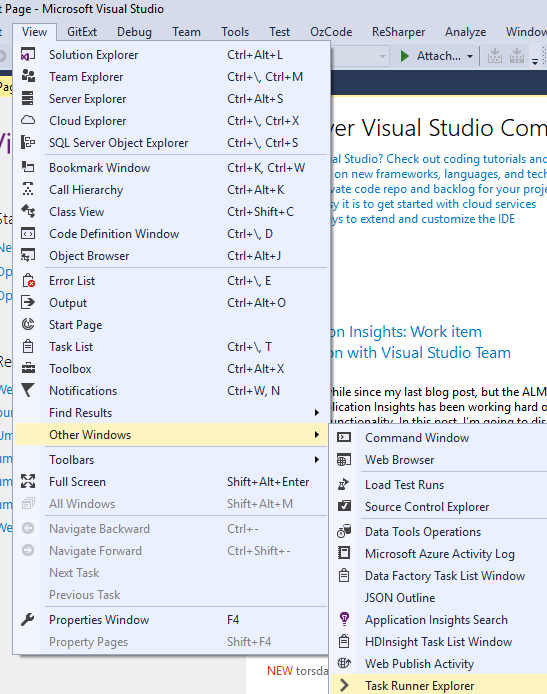Viewport: 547px width, 694px height.
Task: Click the SQL Server Object Explorer icon
Action: coord(28,143)
